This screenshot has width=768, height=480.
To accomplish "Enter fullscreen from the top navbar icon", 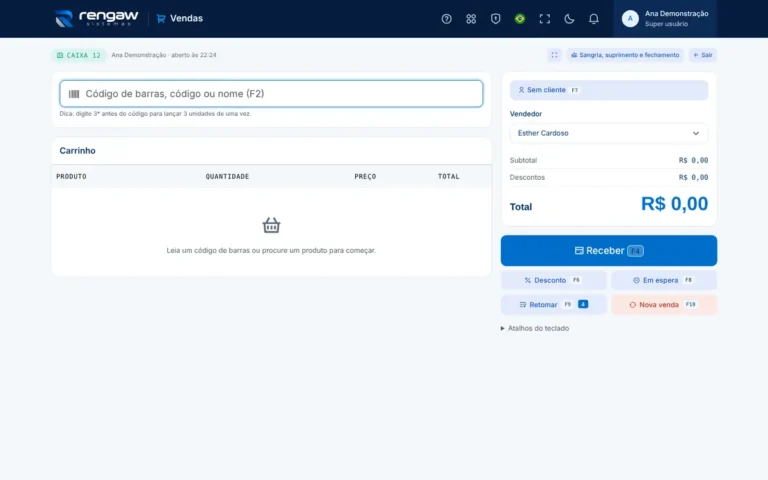I will [544, 19].
